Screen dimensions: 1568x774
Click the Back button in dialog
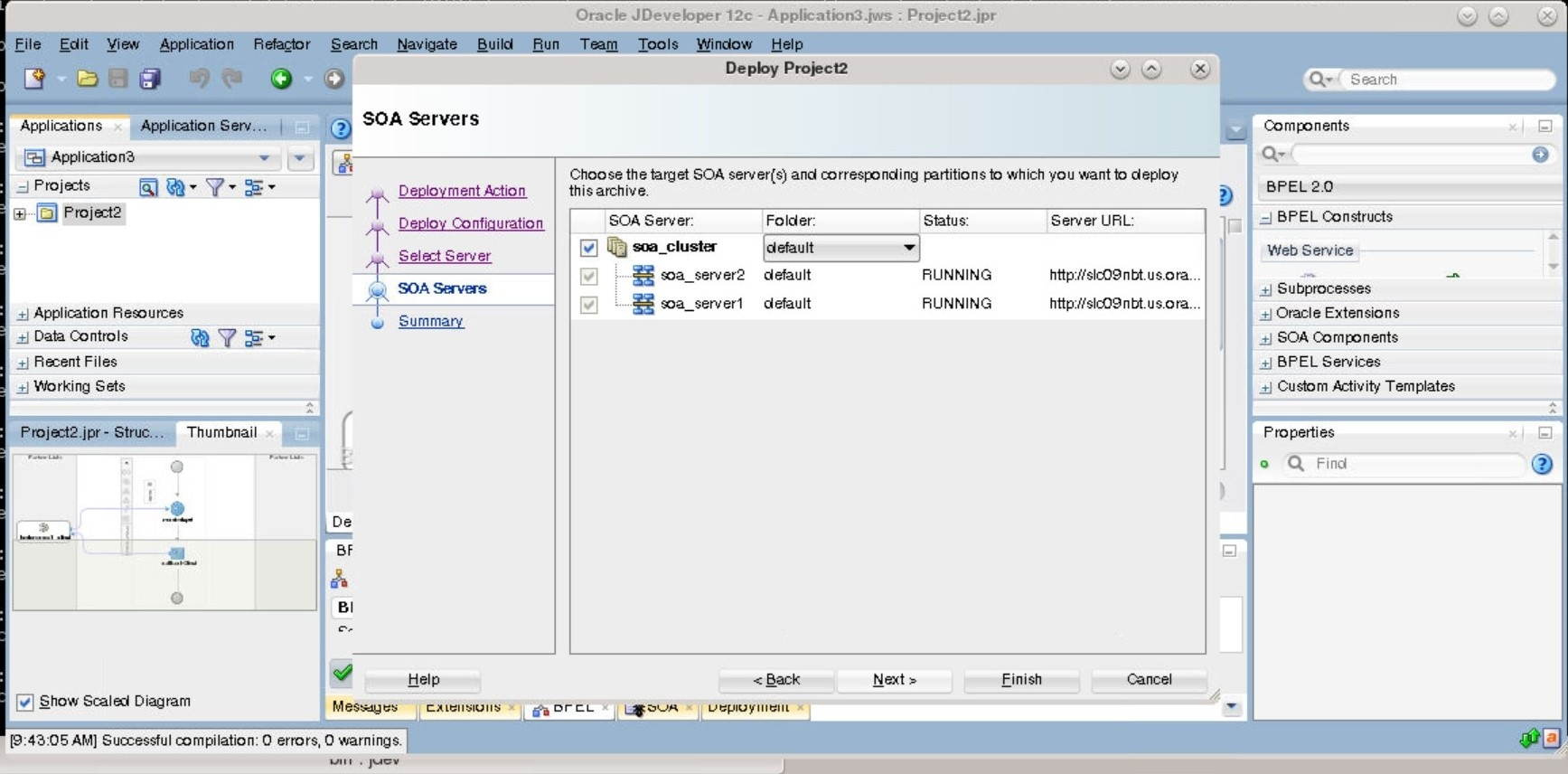pyautogui.click(x=776, y=680)
